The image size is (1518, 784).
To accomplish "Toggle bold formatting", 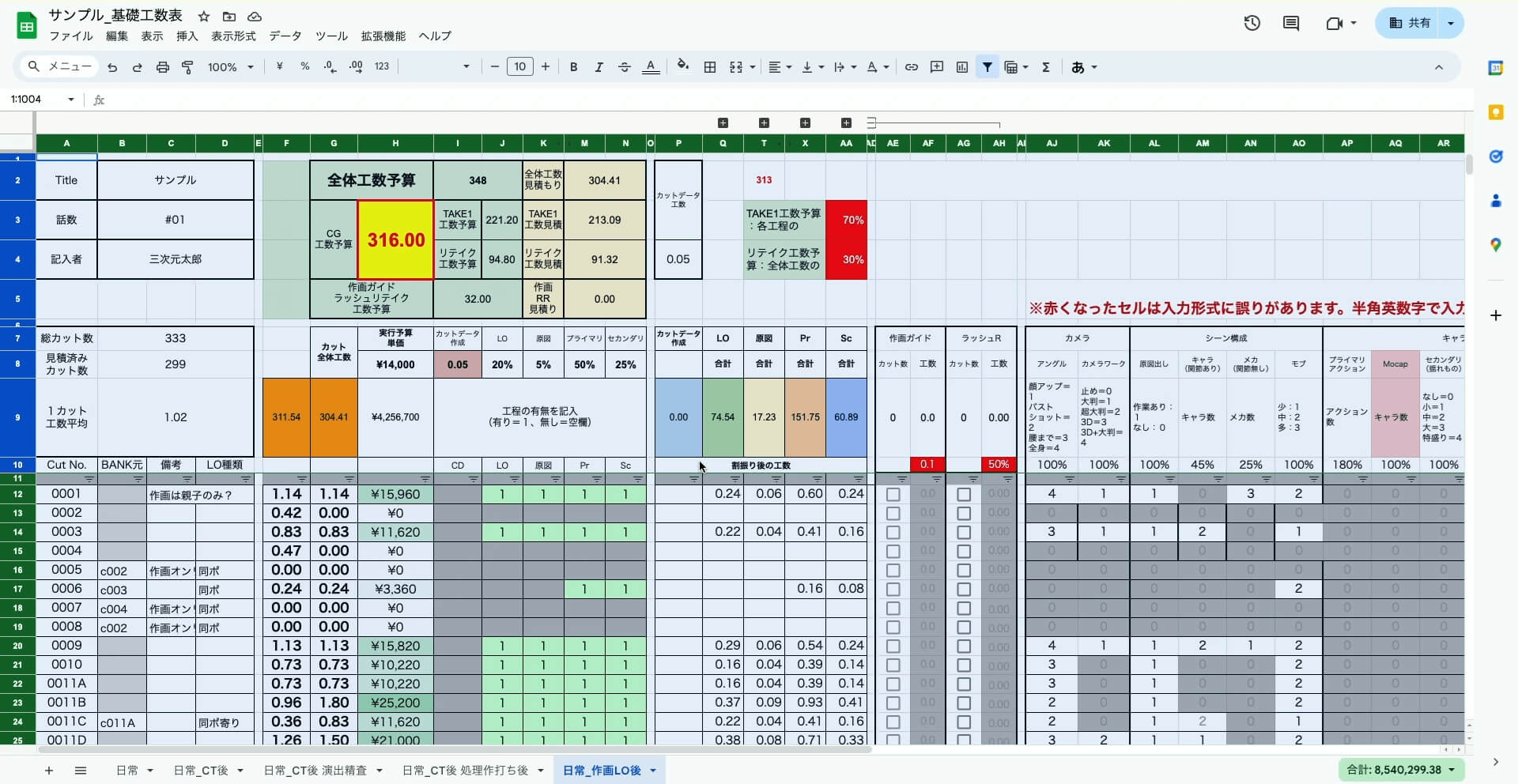I will 573,67.
